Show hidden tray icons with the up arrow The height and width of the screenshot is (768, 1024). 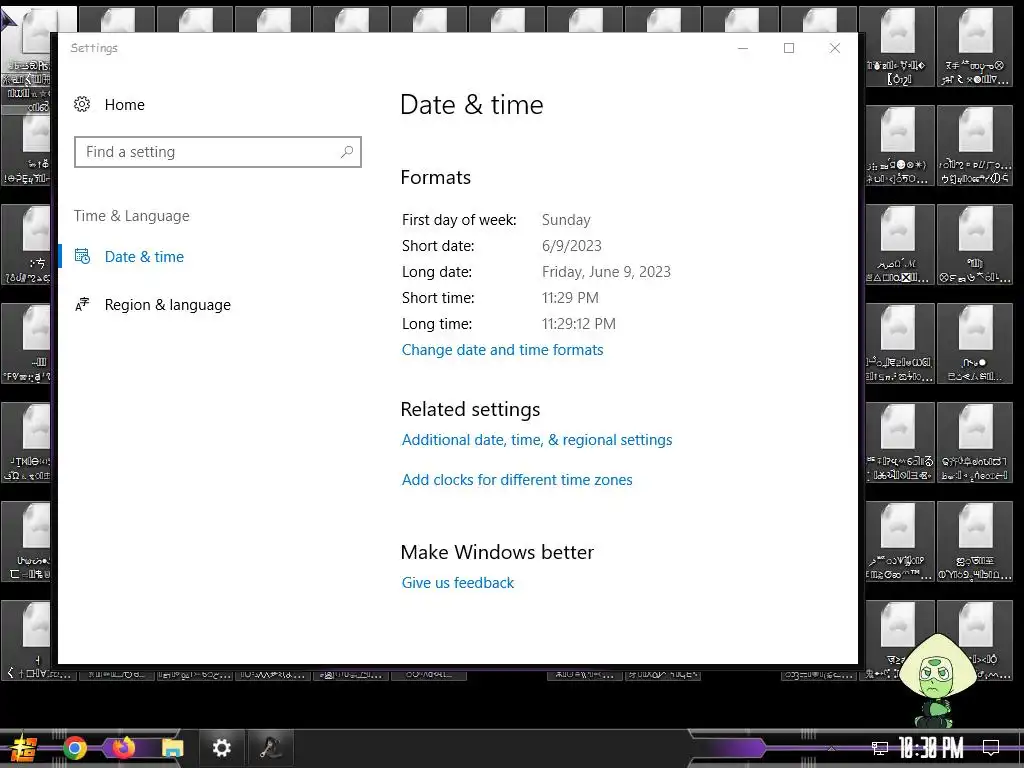point(831,748)
